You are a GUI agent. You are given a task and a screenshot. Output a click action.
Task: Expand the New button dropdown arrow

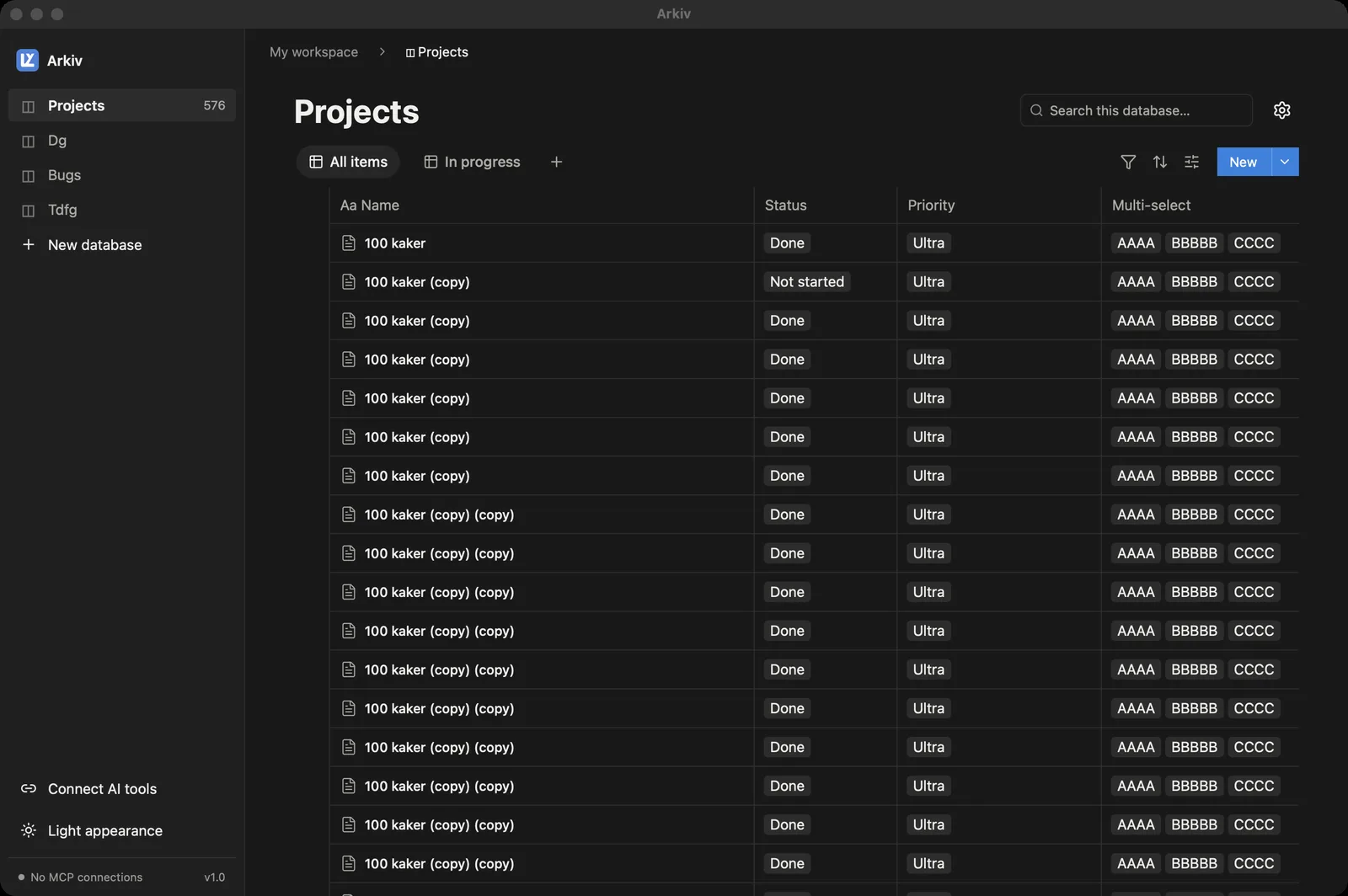coord(1285,162)
